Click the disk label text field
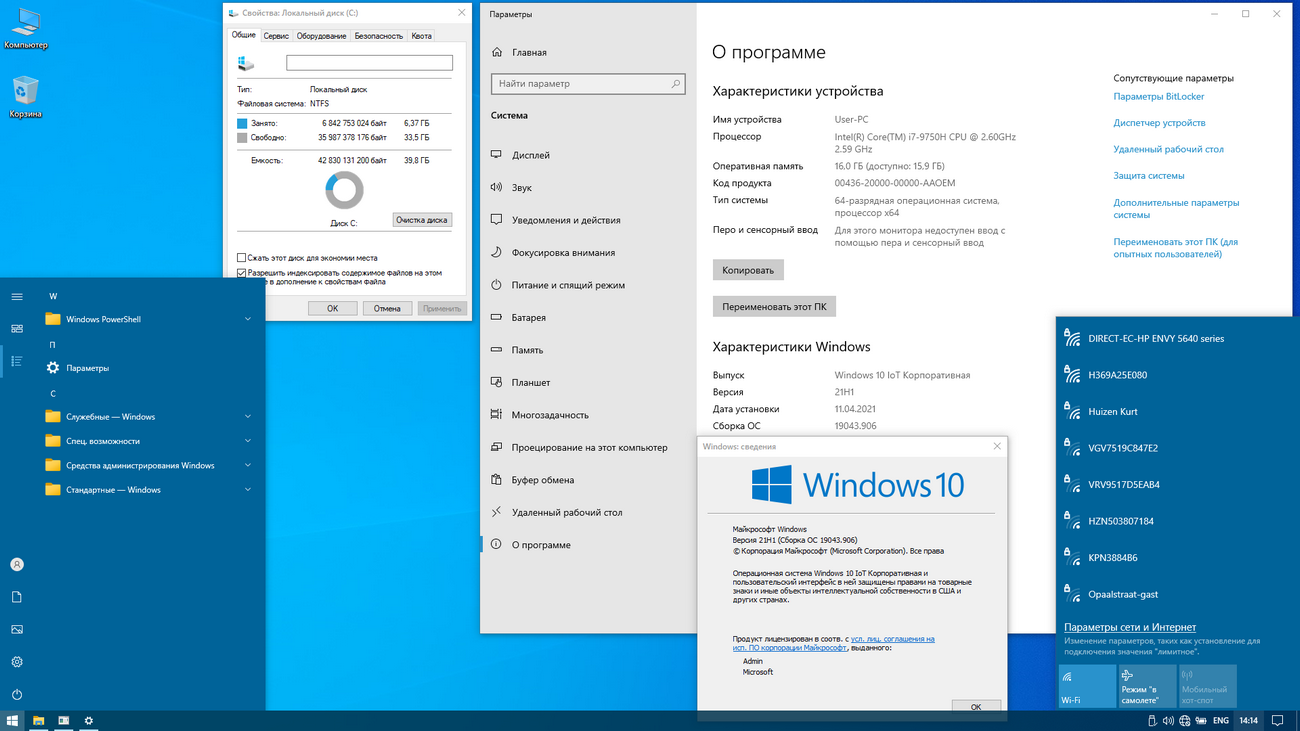 [369, 63]
